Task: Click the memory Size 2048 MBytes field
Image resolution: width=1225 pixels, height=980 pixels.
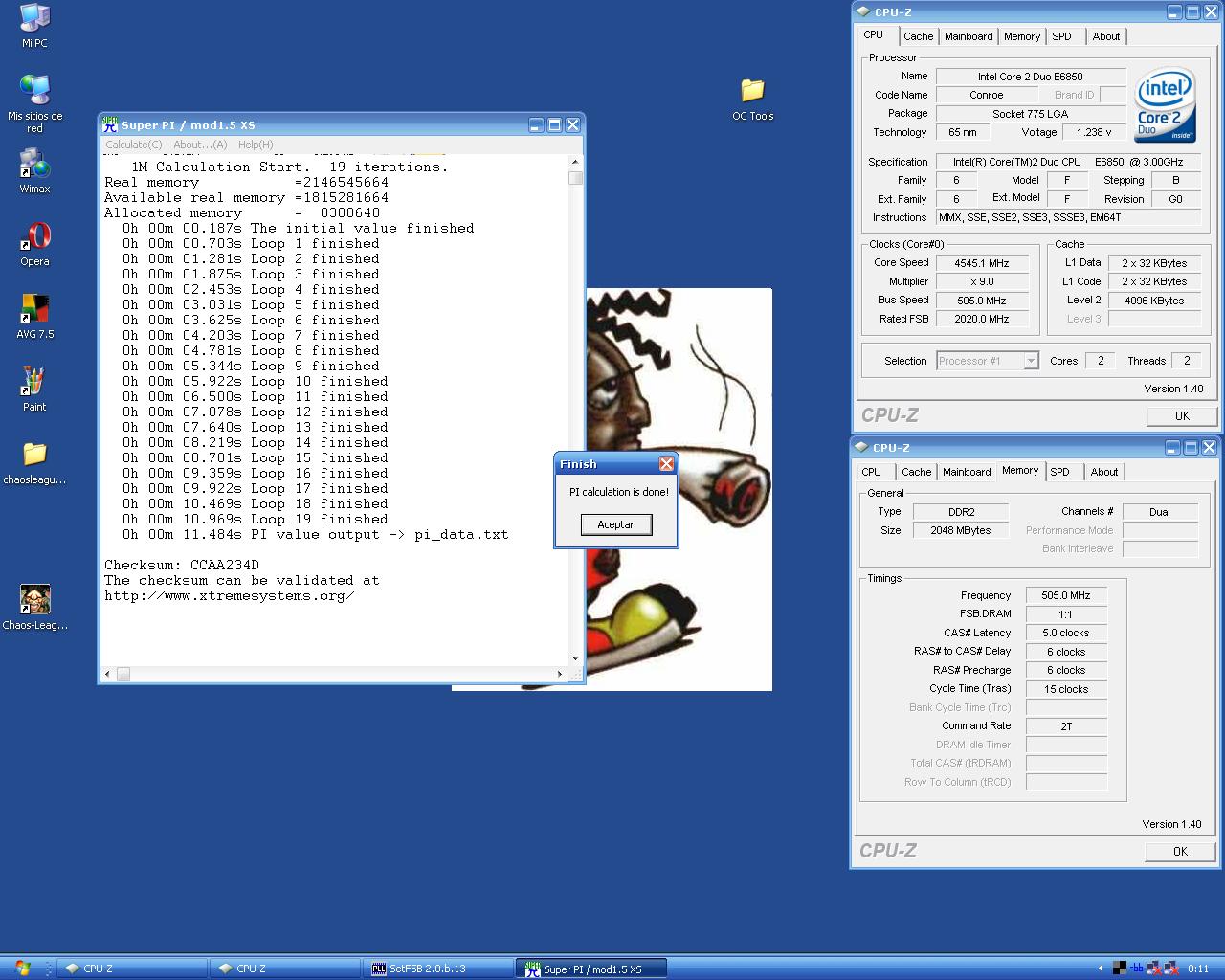Action: tap(961, 530)
